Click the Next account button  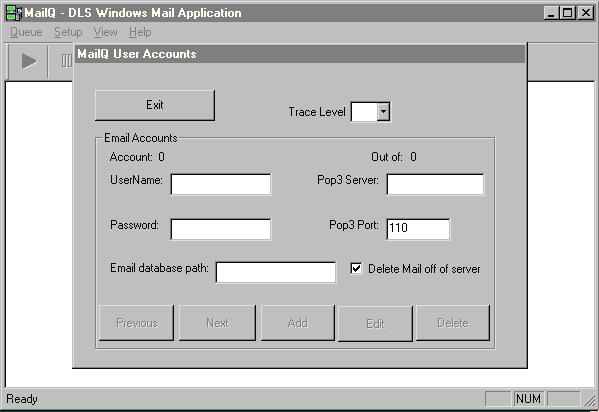[x=217, y=323]
